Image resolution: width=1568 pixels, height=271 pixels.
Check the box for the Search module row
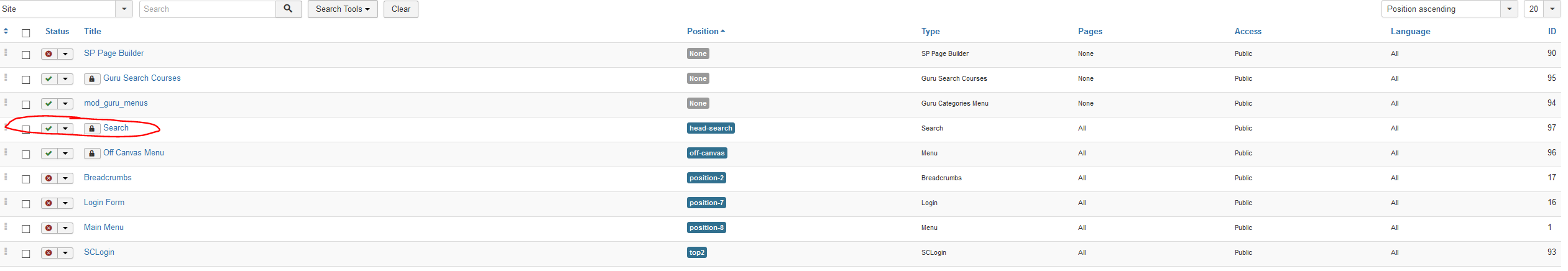26,129
